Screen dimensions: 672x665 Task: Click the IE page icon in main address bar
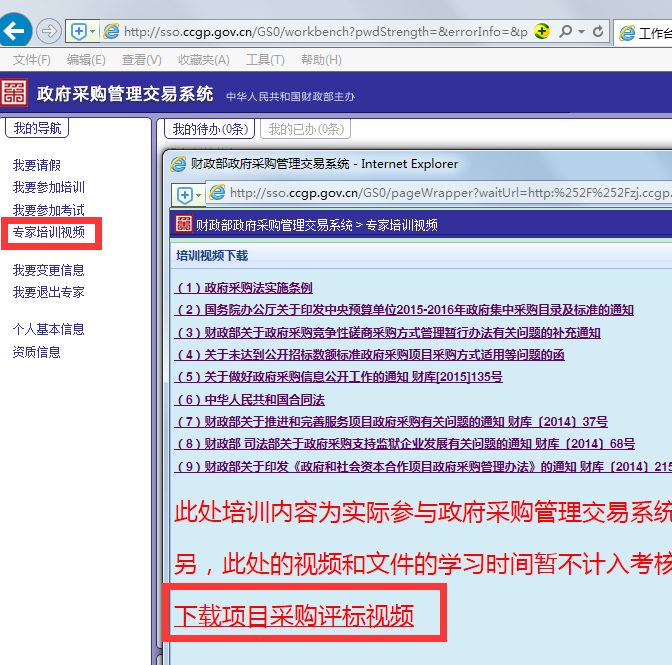(x=111, y=31)
